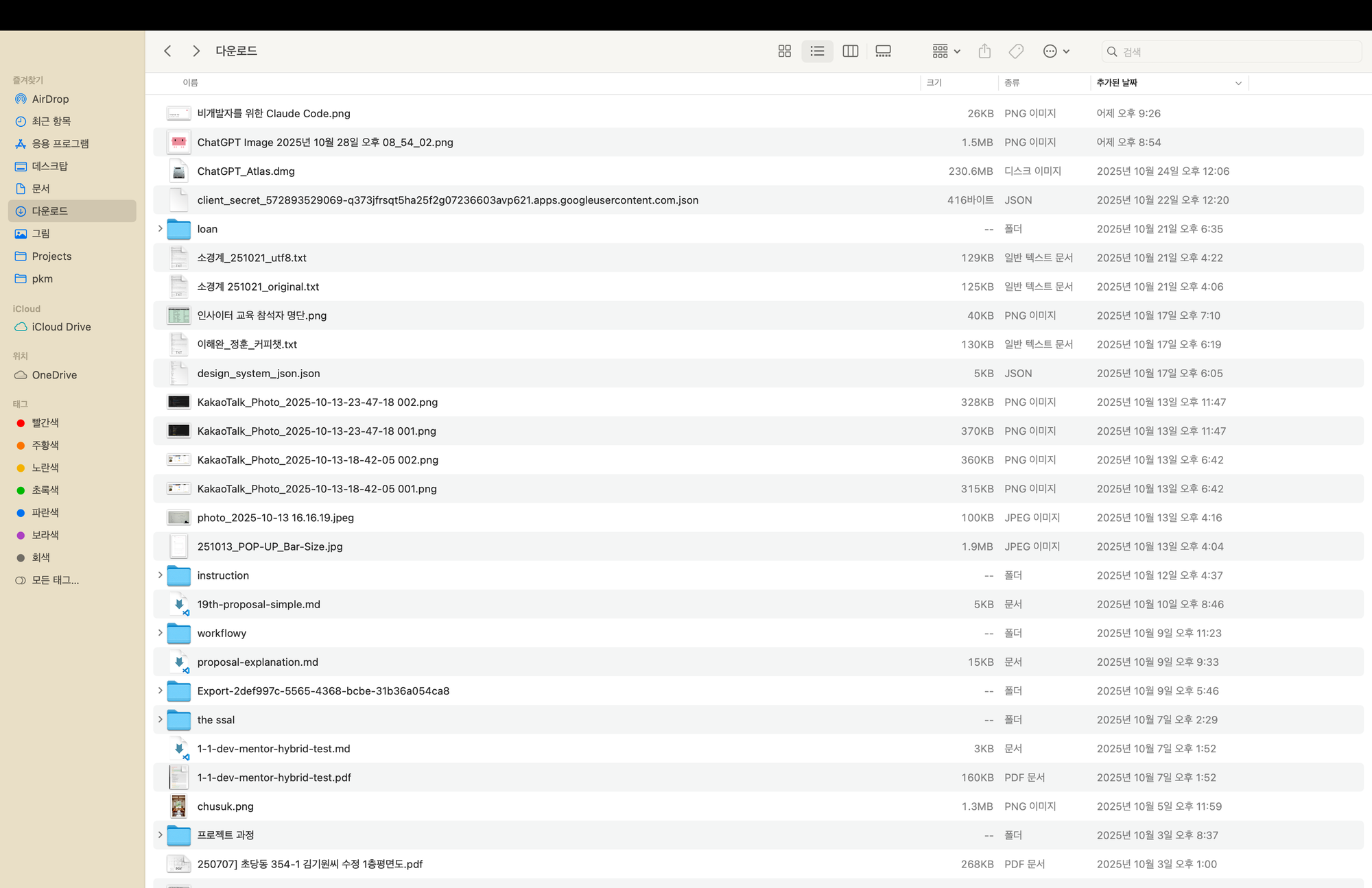Select the chusuk.png file
This screenshot has width=1372, height=888.
pyautogui.click(x=226, y=806)
